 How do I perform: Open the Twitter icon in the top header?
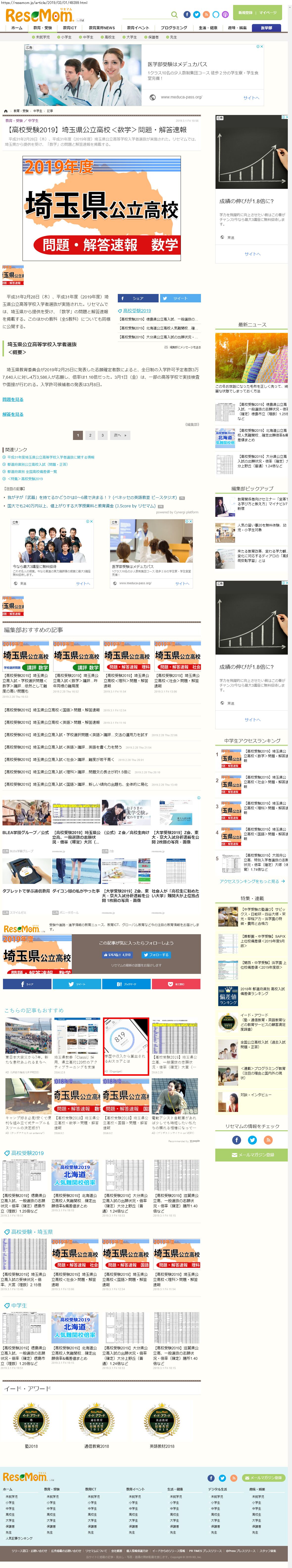tap(197, 14)
